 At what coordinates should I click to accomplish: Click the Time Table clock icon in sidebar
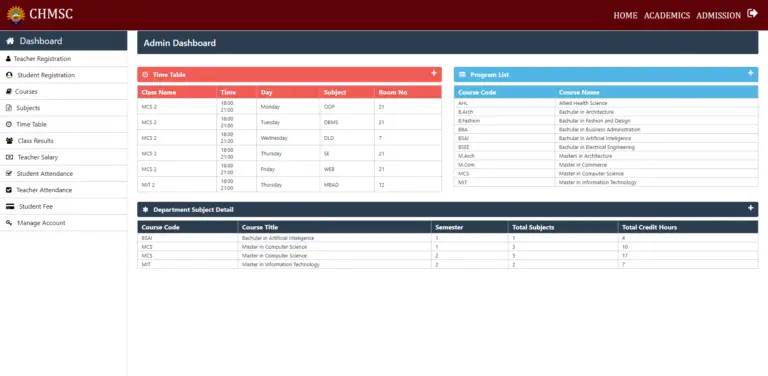tap(9, 124)
